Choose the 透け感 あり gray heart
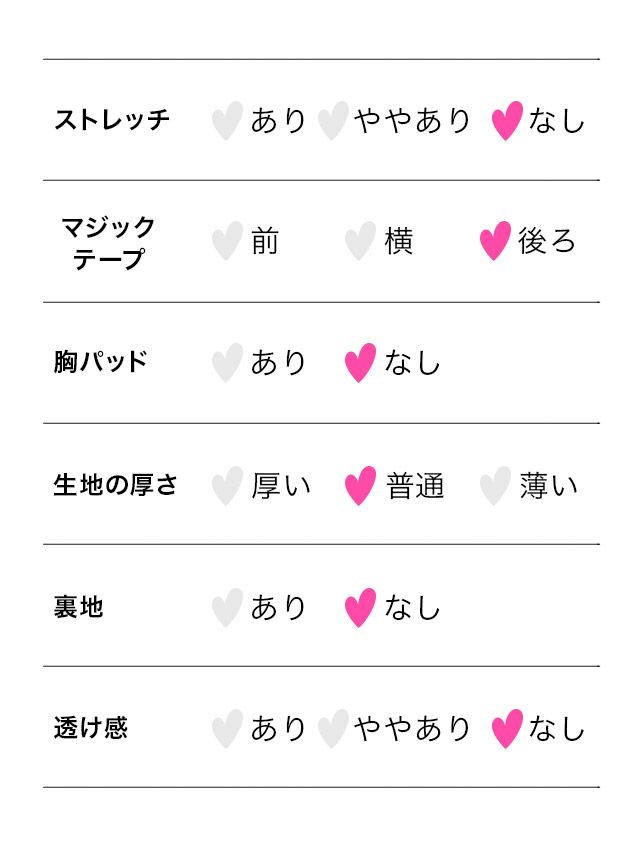Screen dimensions: 640x854 (x=227, y=729)
